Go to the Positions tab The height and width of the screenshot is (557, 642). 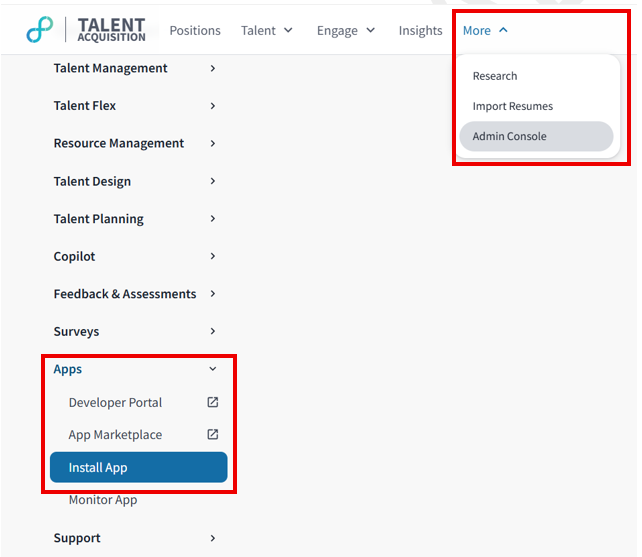pyautogui.click(x=195, y=31)
